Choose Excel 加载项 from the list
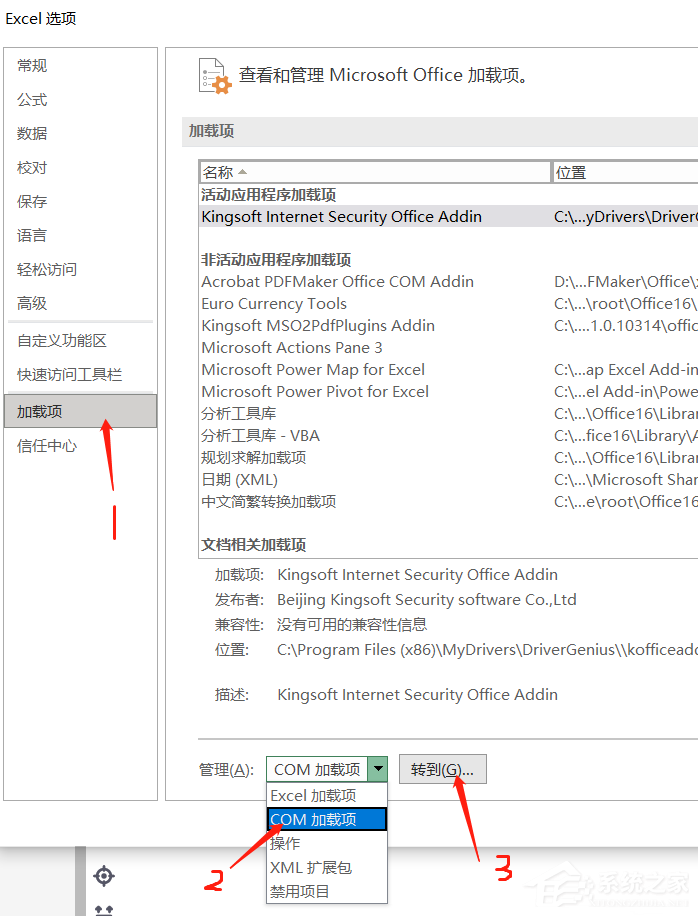This screenshot has width=698, height=916. pyautogui.click(x=327, y=796)
